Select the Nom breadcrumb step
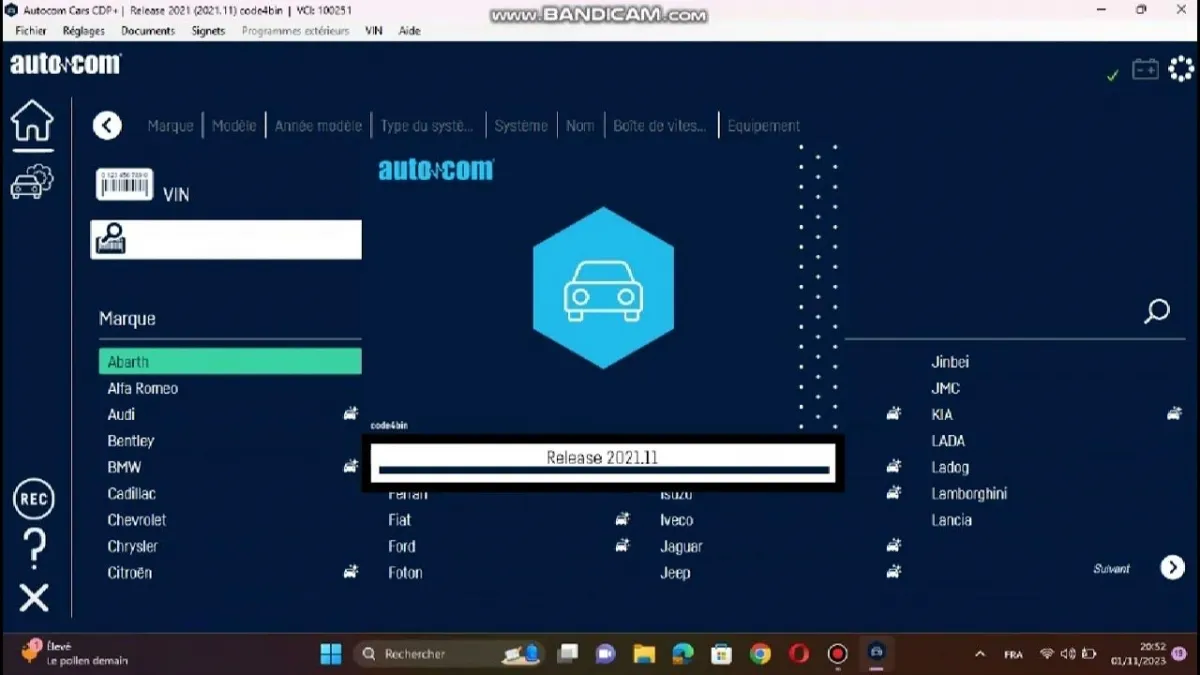This screenshot has height=675, width=1200. [580, 126]
